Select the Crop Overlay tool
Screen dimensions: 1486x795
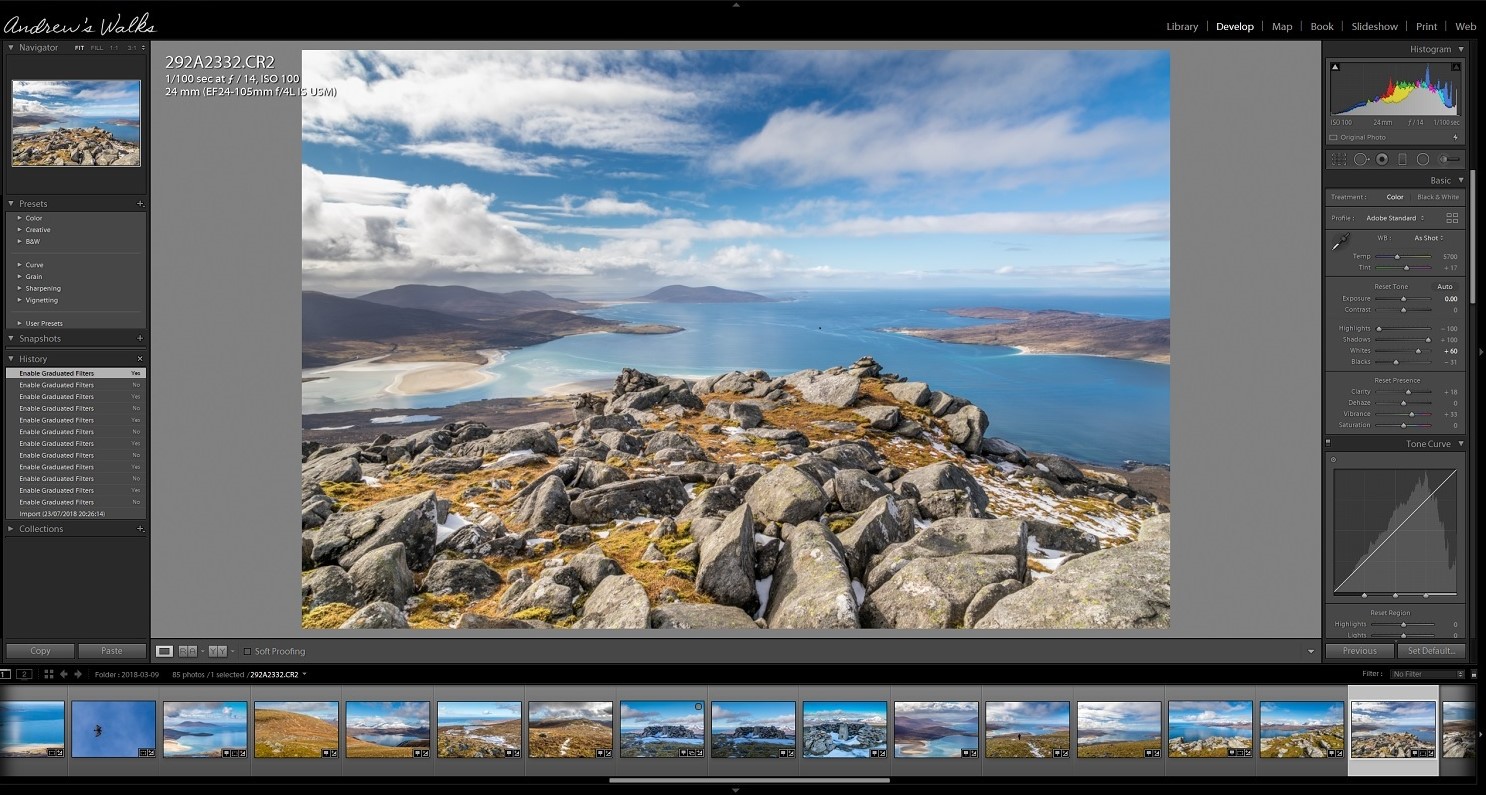pyautogui.click(x=1338, y=159)
